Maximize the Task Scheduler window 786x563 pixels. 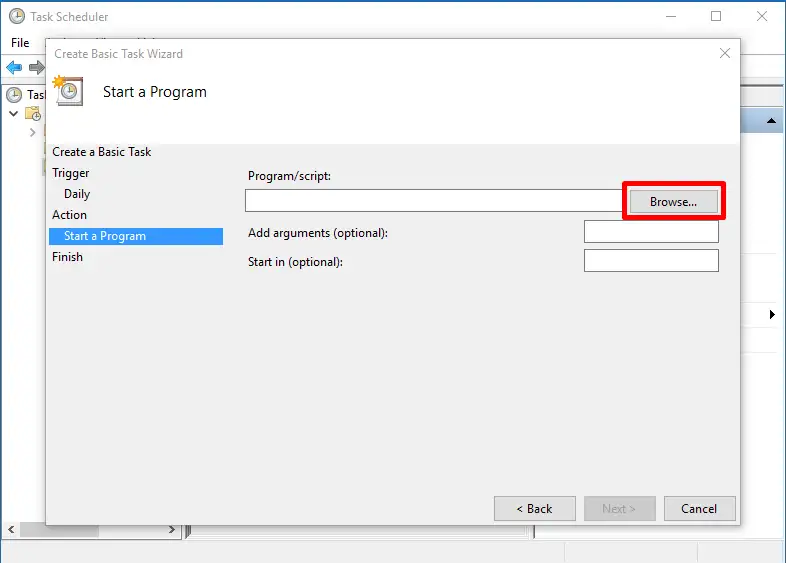tap(716, 16)
